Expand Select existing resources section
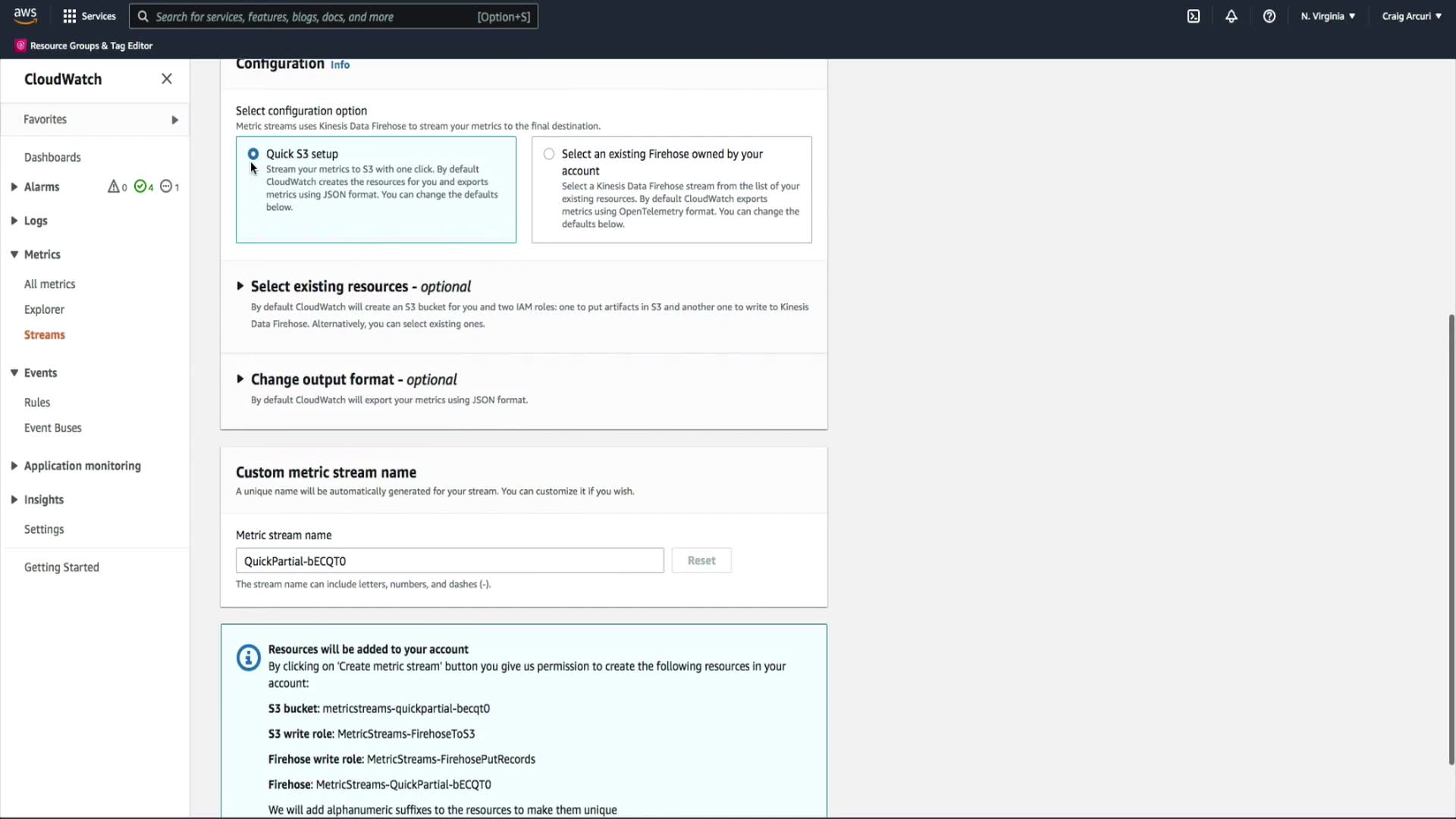The width and height of the screenshot is (1456, 819). point(240,287)
